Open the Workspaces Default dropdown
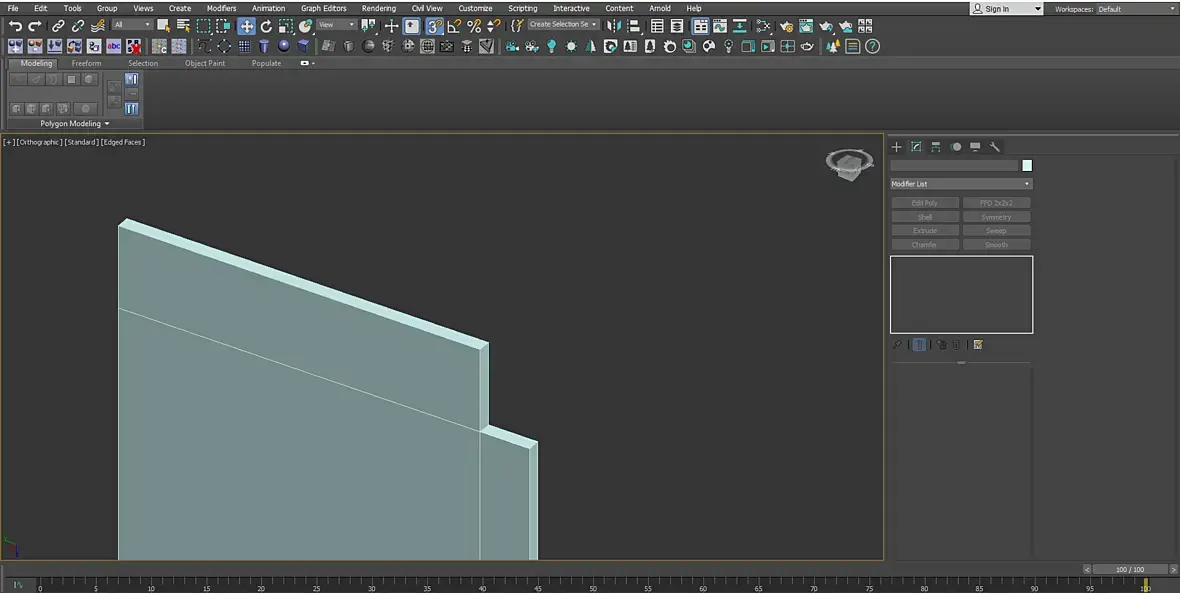 [1135, 9]
